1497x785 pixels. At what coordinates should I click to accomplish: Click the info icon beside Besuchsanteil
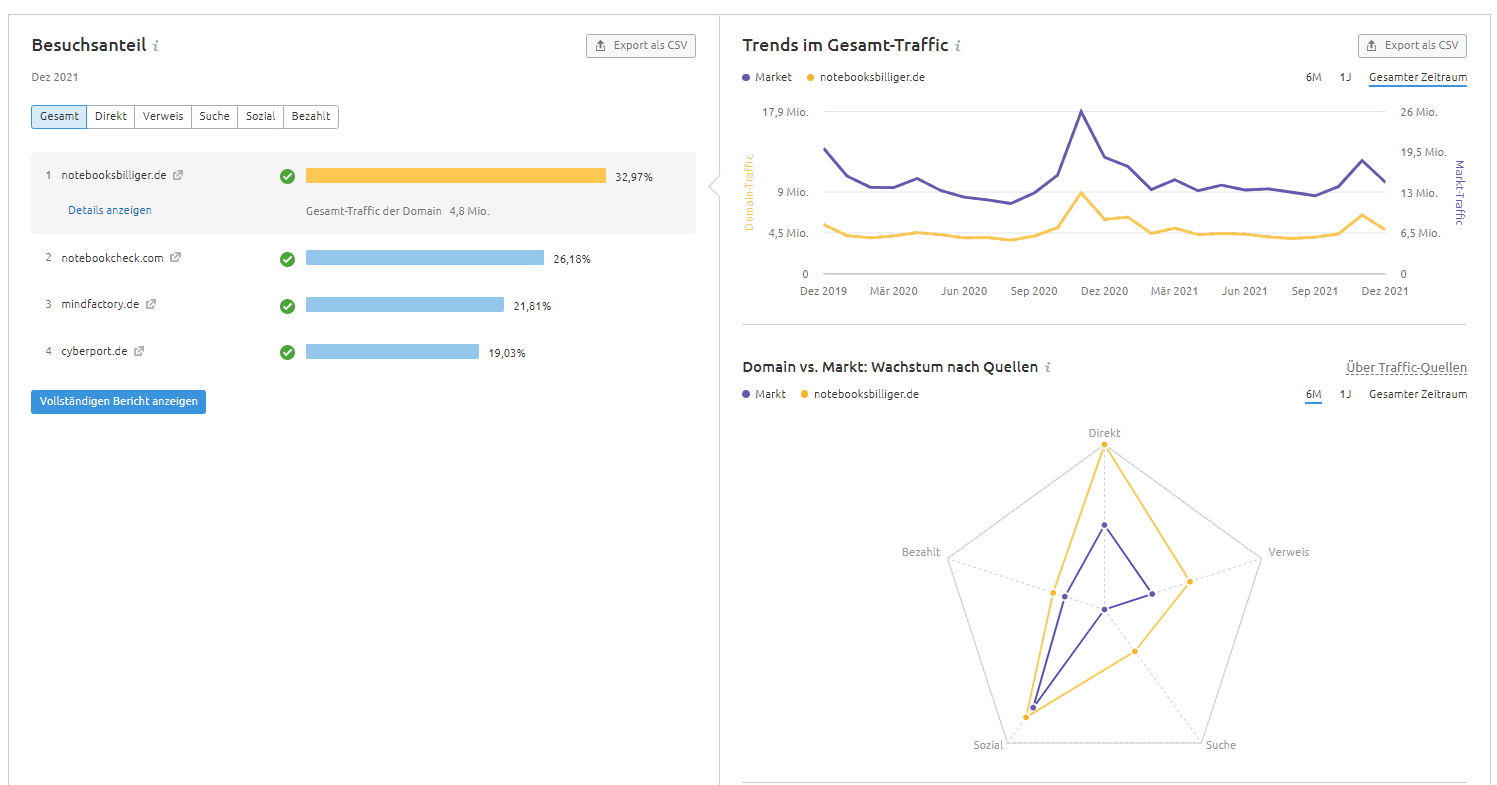pos(156,46)
